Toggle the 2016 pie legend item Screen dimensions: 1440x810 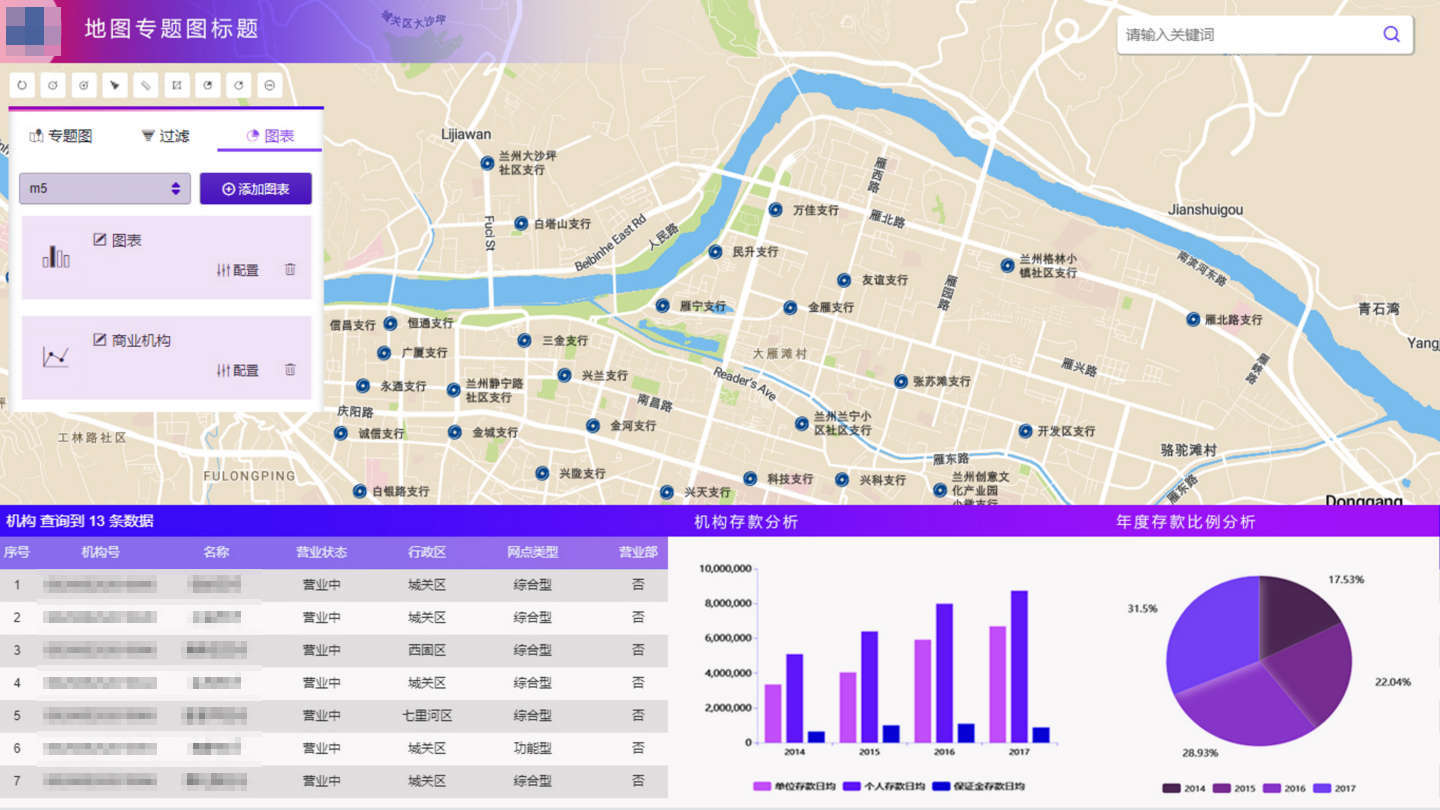pos(1284,788)
